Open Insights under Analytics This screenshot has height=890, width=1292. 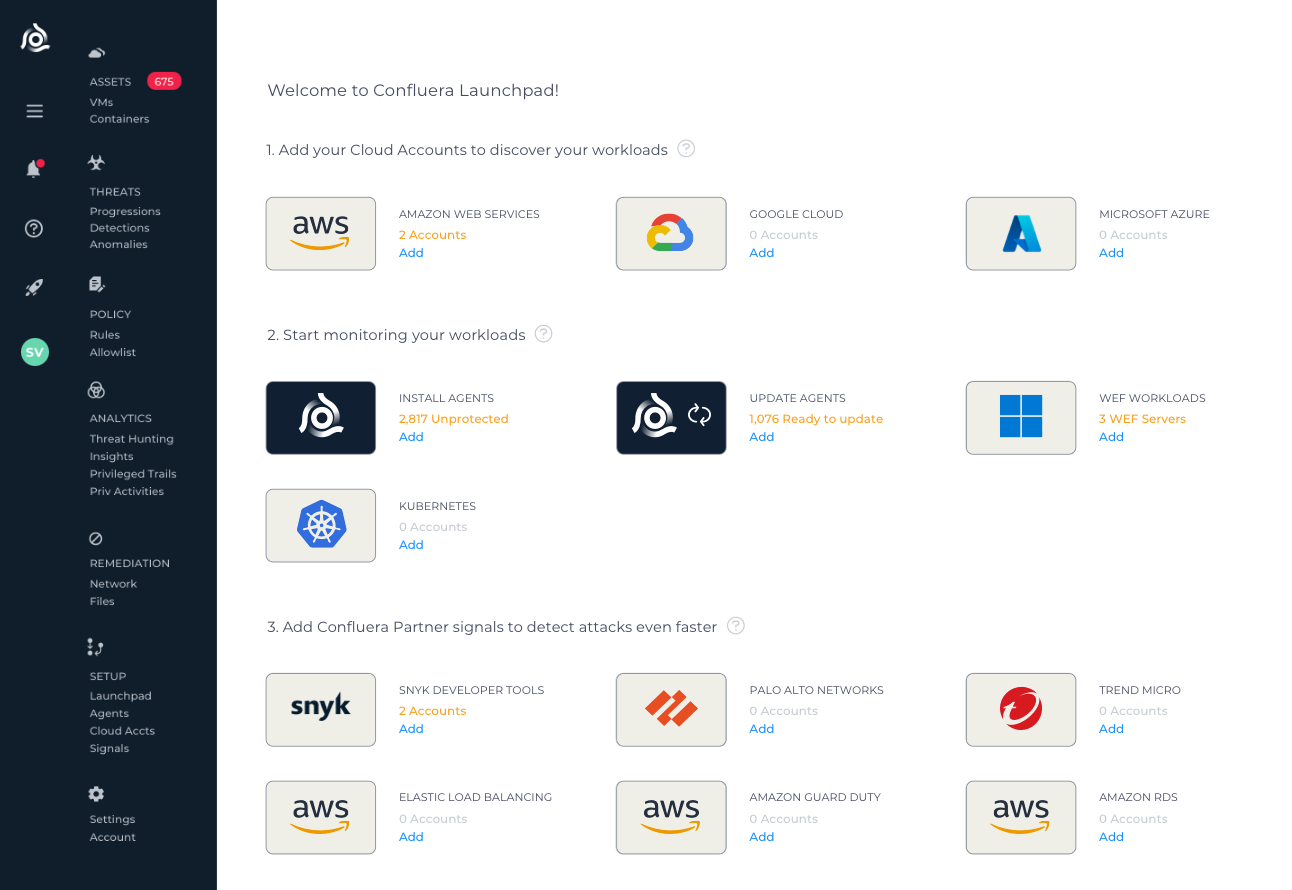point(111,457)
